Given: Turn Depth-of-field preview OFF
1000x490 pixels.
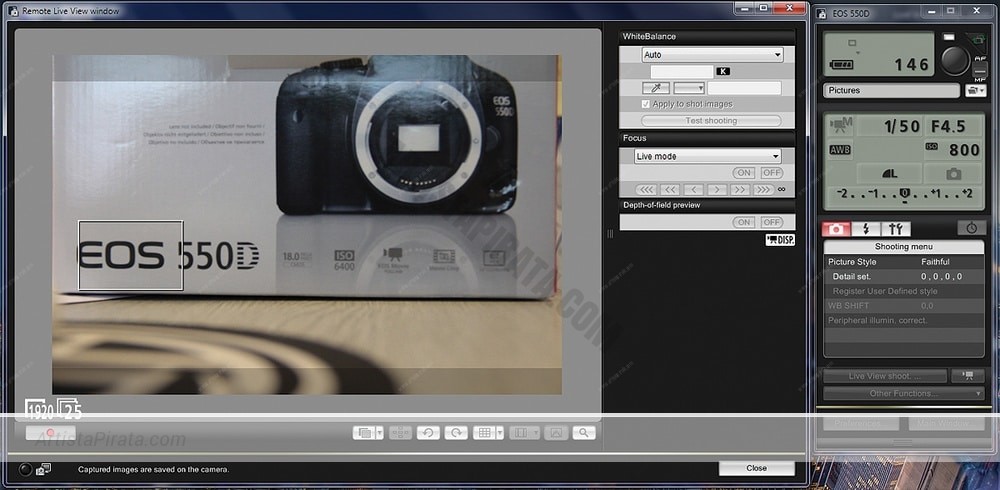Looking at the screenshot, I should pos(772,222).
